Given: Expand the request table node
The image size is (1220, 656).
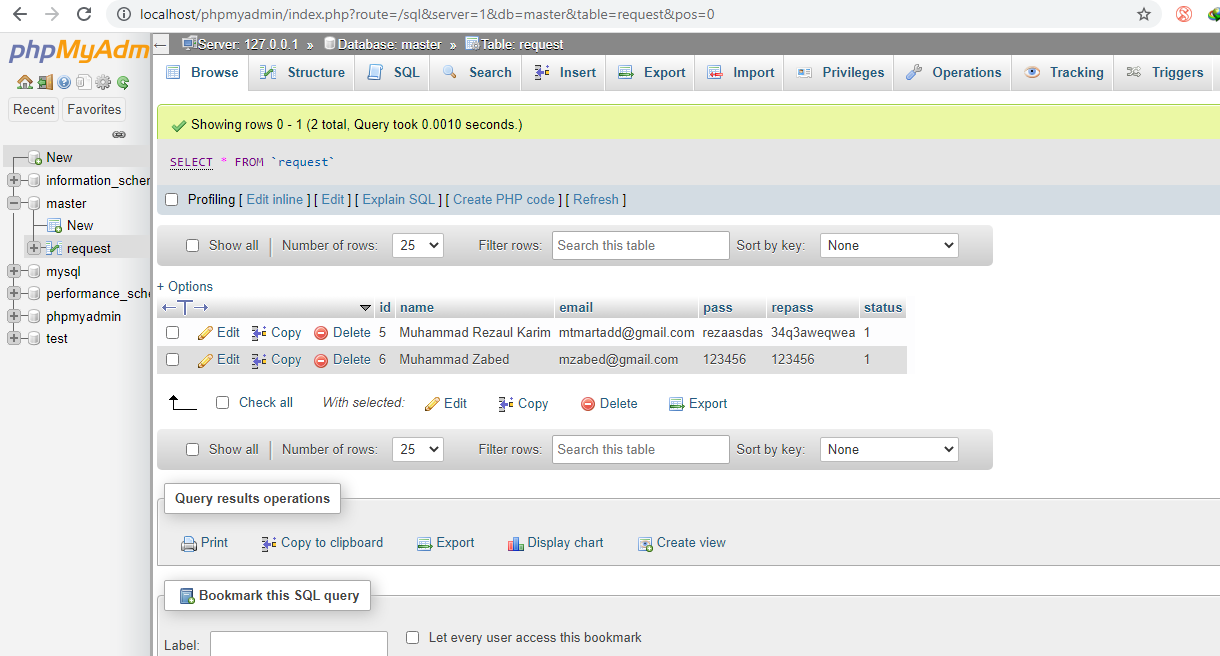Looking at the screenshot, I should pos(34,248).
